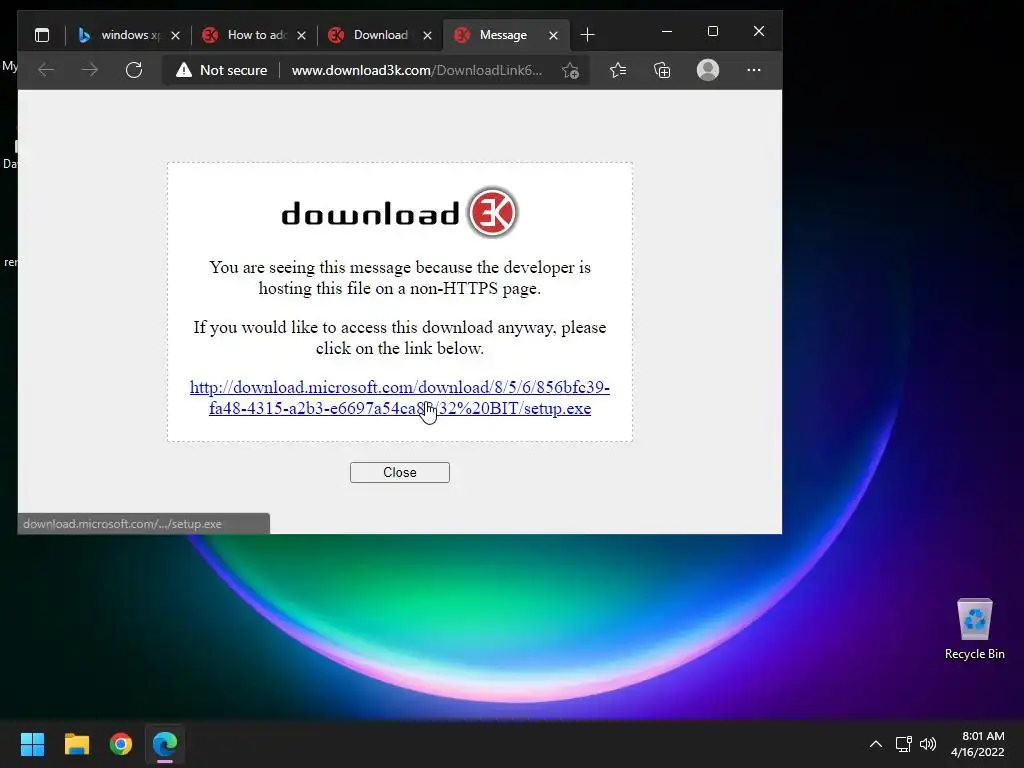Click the Close button on the page
Viewport: 1024px width, 768px height.
400,472
